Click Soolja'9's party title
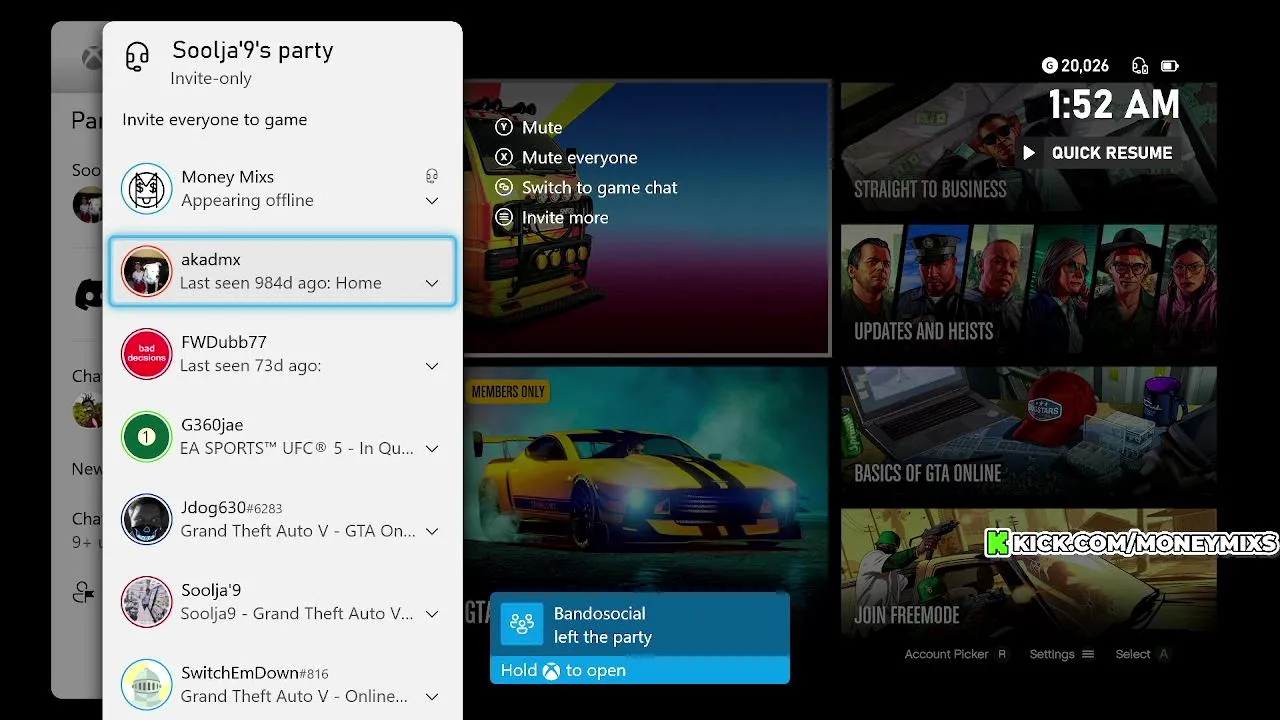 (253, 51)
